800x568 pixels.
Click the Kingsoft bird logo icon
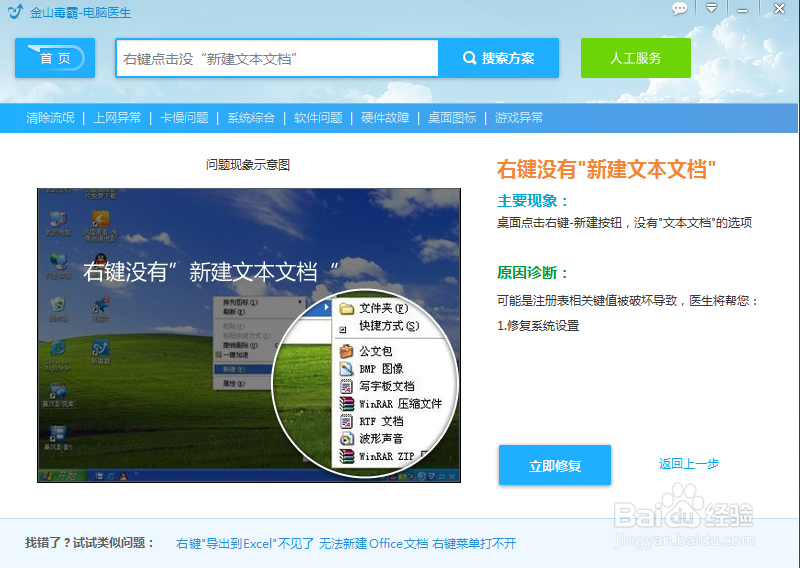(15, 11)
